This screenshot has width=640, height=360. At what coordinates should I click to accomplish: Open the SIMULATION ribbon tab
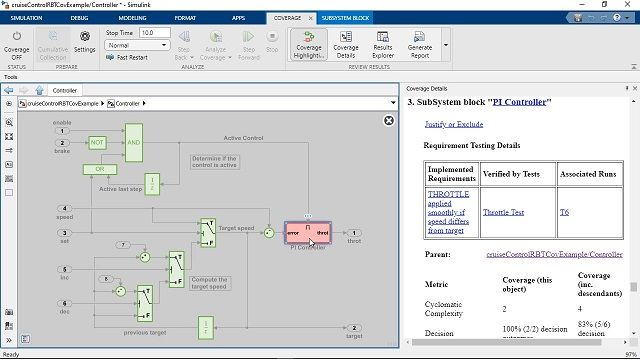pyautogui.click(x=26, y=18)
